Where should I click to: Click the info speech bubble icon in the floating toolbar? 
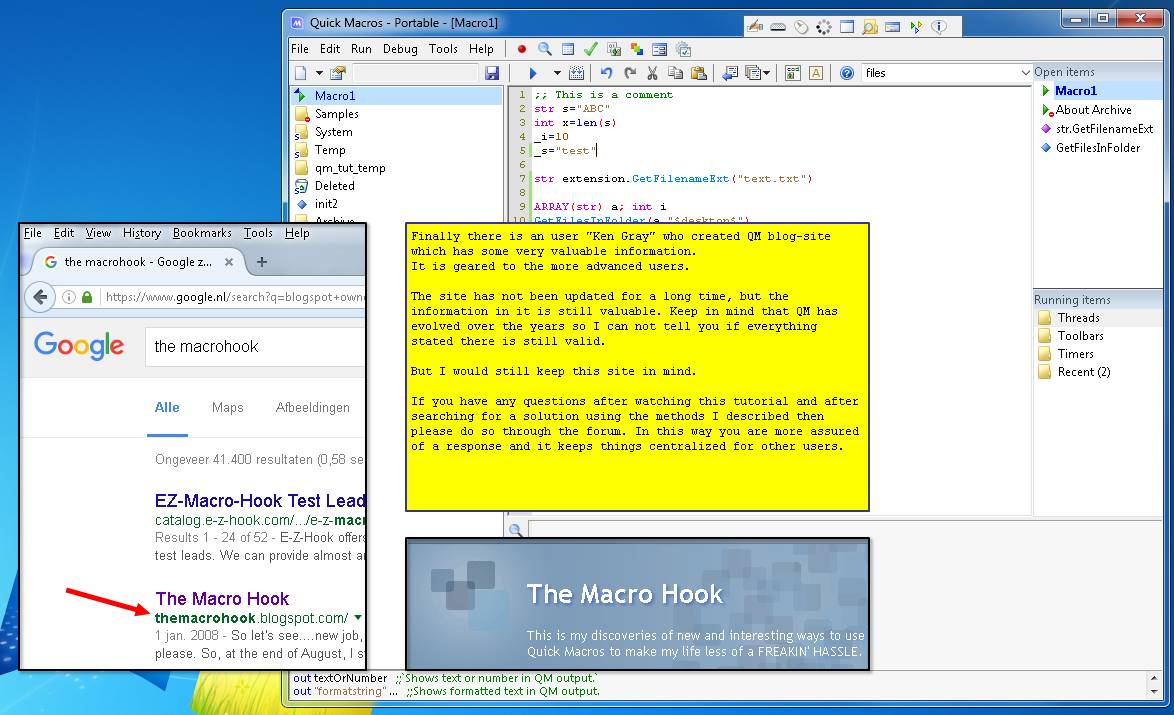[x=939, y=27]
